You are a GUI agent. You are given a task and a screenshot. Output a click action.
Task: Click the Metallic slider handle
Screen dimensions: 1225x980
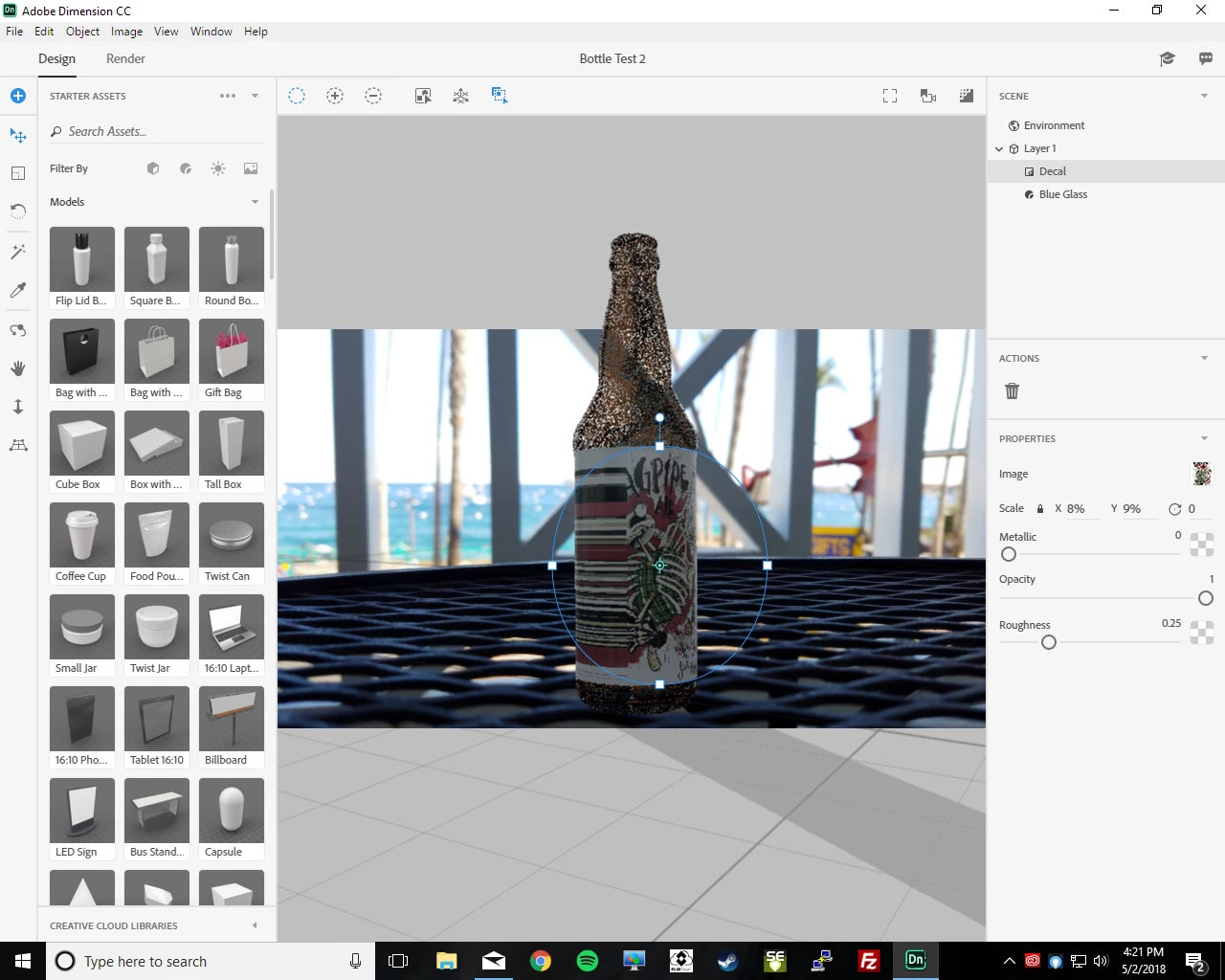tap(1009, 554)
